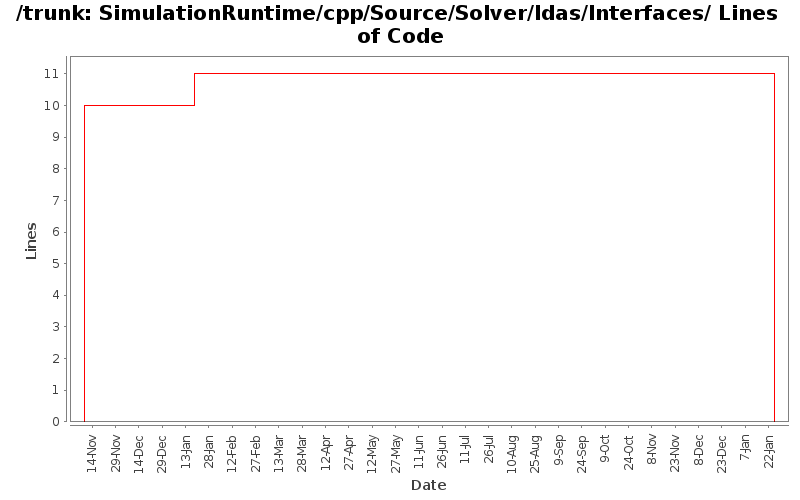Click the 25-Aug date label
Image resolution: width=800 pixels, height=500 pixels.
pos(535,454)
